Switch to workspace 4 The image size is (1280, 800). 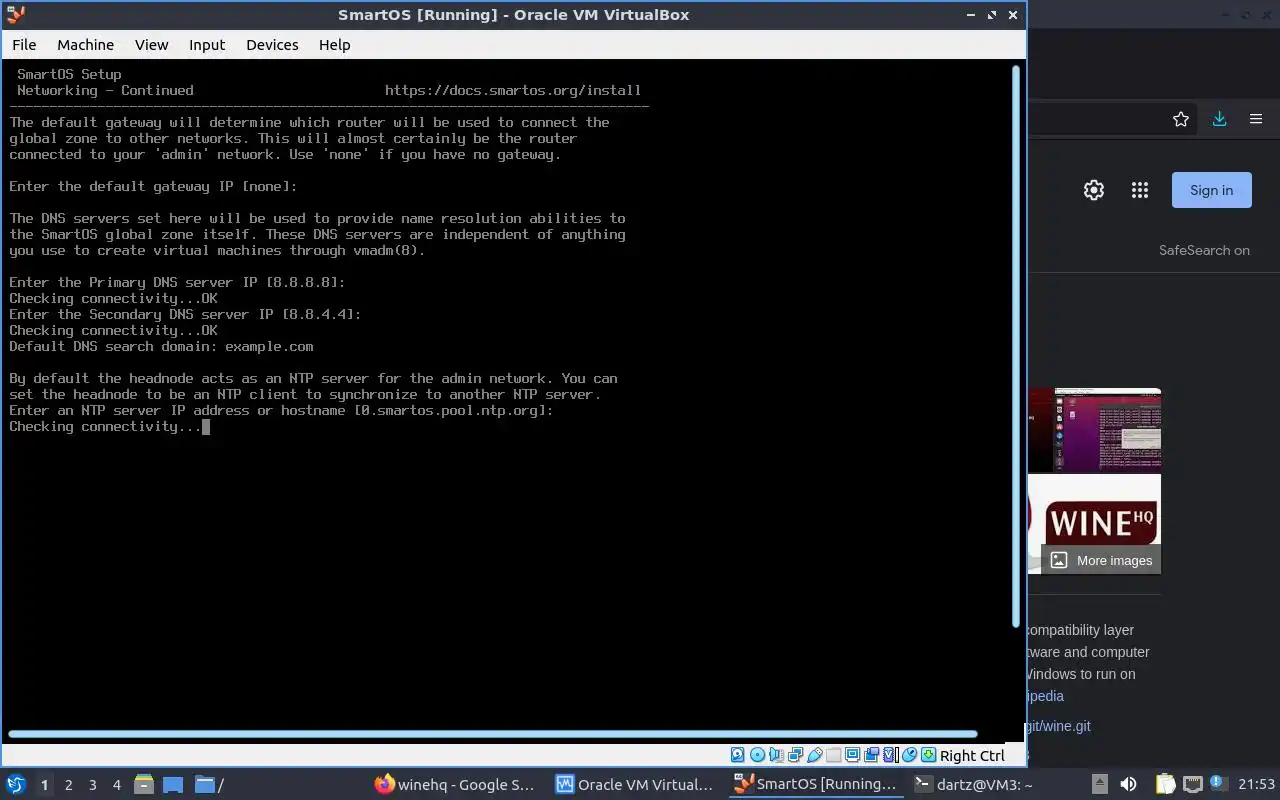coord(116,785)
